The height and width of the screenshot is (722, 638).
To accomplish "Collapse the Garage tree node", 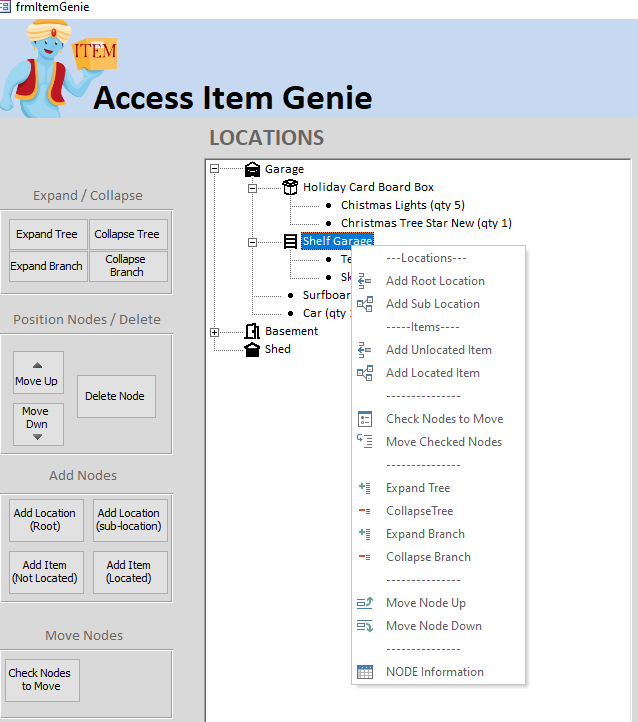I will (x=214, y=169).
